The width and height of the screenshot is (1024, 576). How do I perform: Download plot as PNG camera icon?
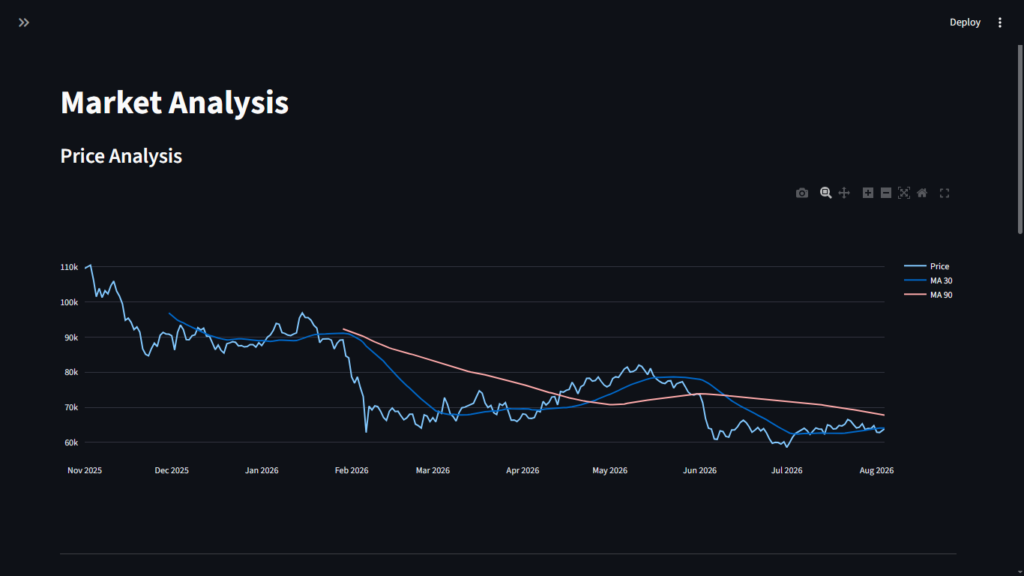pyautogui.click(x=802, y=193)
